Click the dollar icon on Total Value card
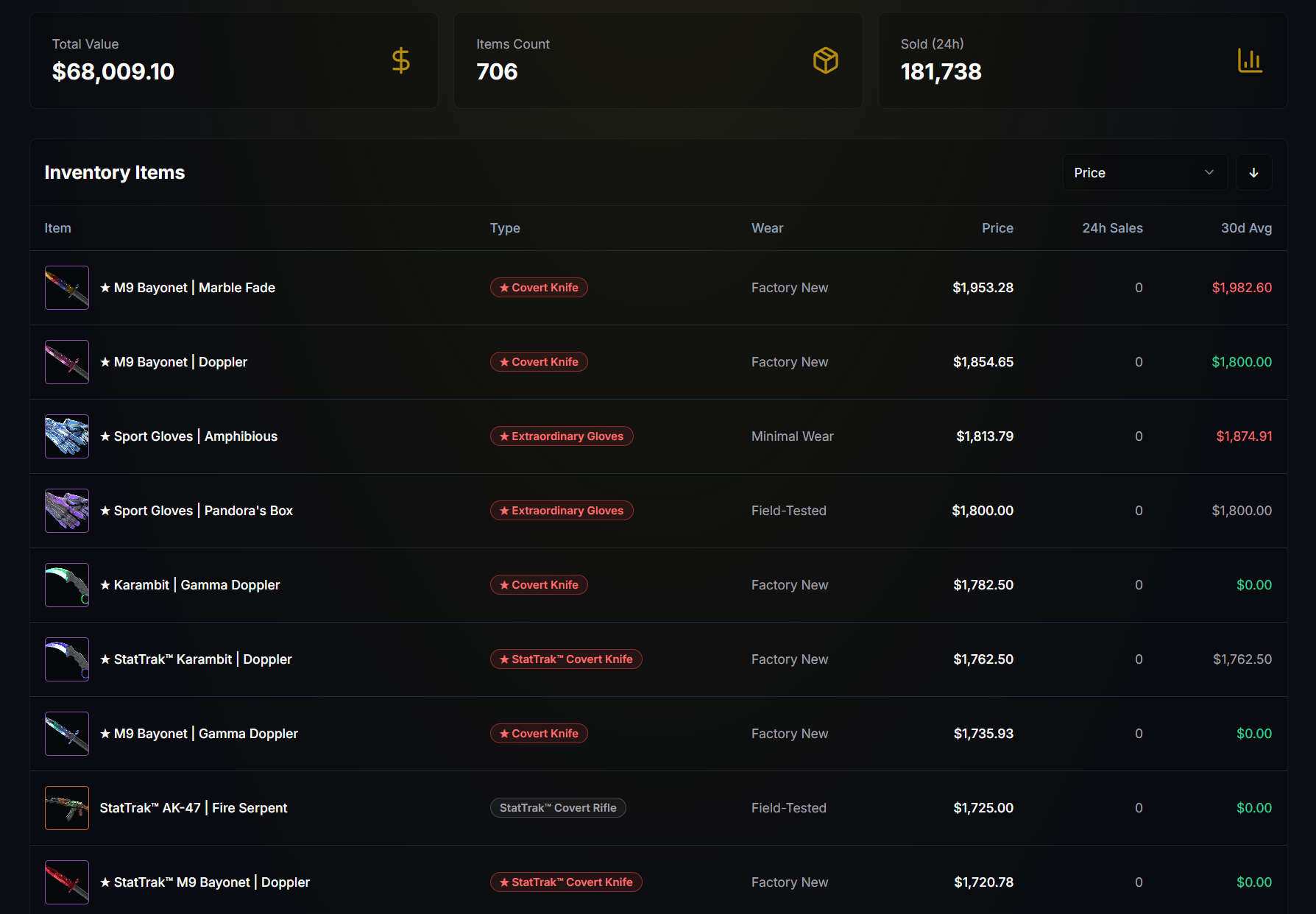 click(401, 60)
